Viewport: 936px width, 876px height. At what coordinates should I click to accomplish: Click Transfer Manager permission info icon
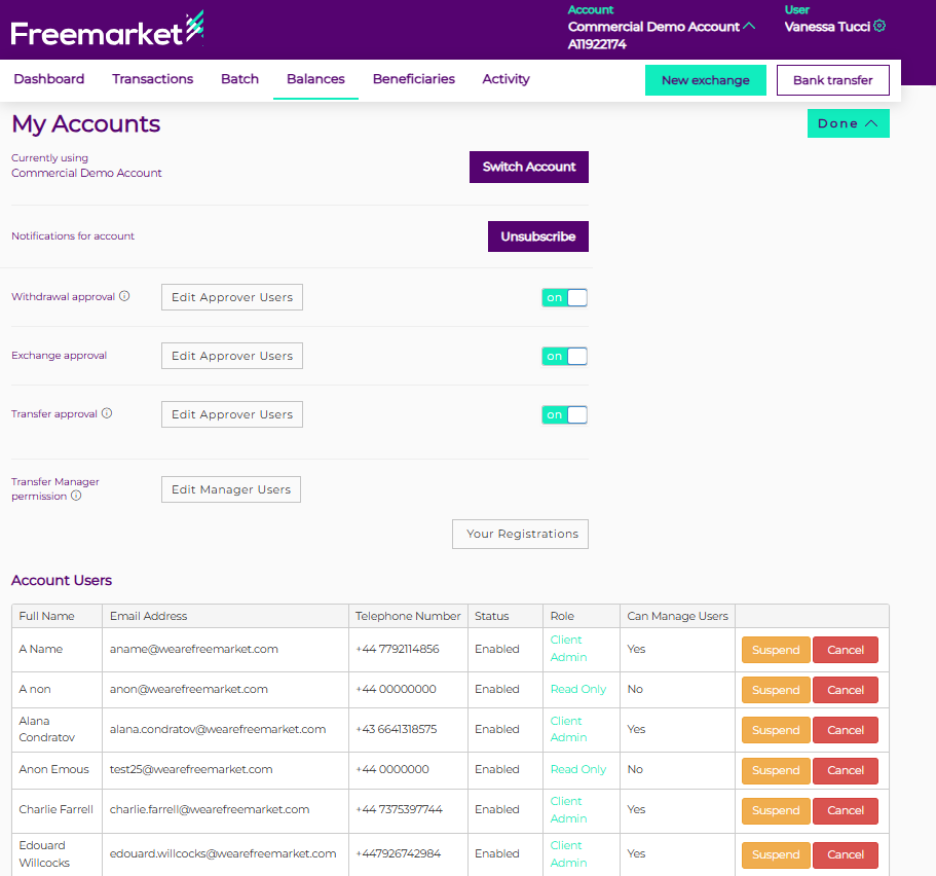coord(76,496)
